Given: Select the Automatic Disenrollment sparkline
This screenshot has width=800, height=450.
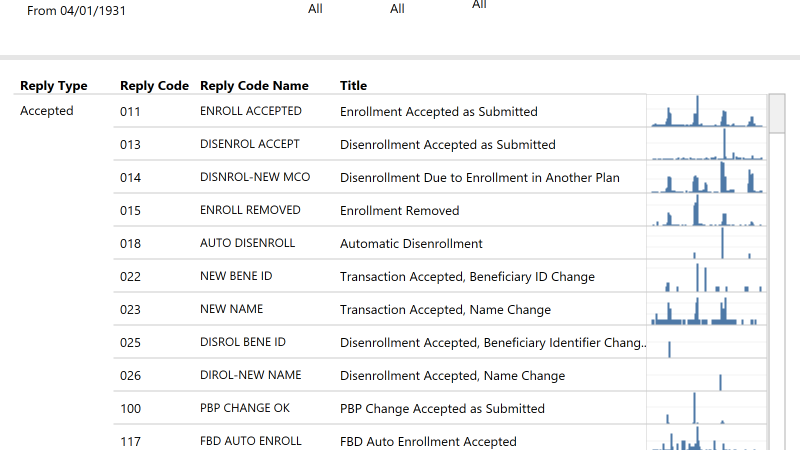Looking at the screenshot, I should (x=706, y=244).
